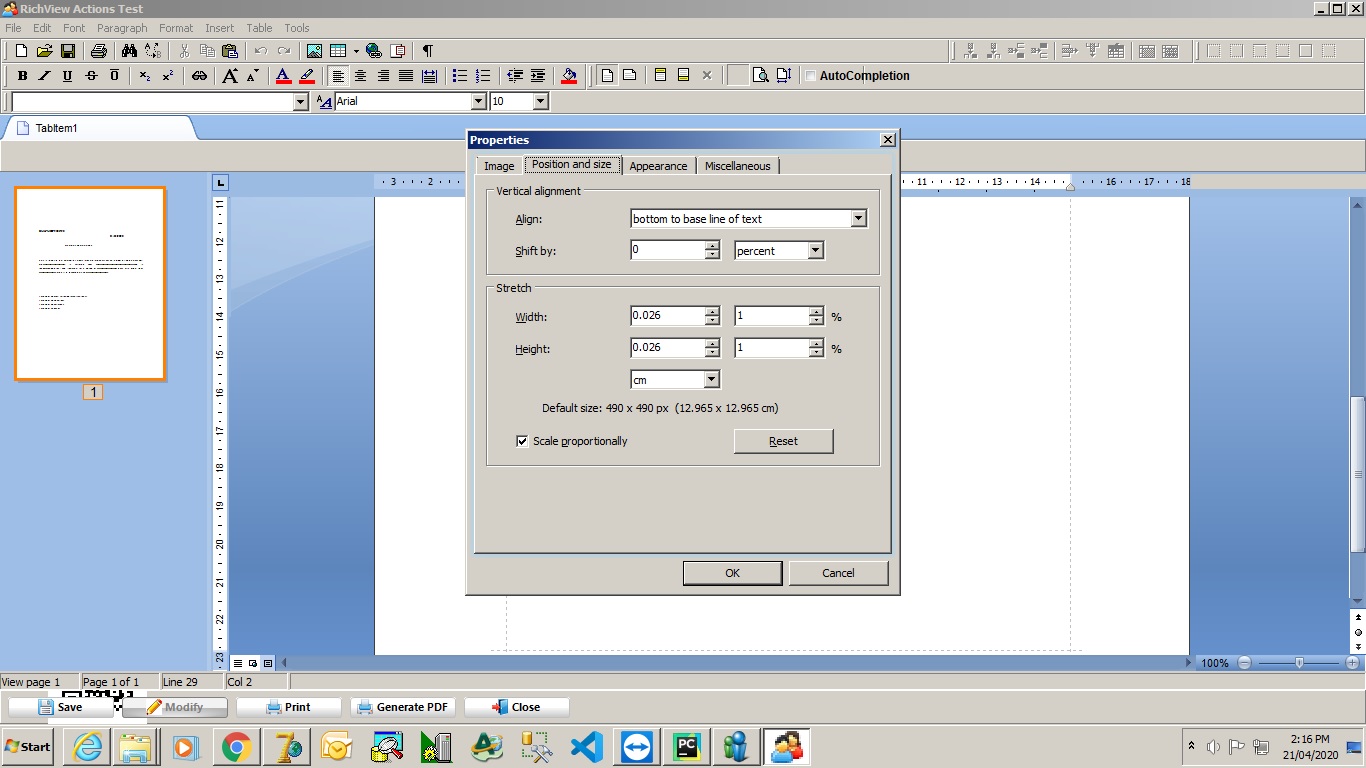This screenshot has height=768, width=1366.
Task: Open the Table menu
Action: [259, 28]
